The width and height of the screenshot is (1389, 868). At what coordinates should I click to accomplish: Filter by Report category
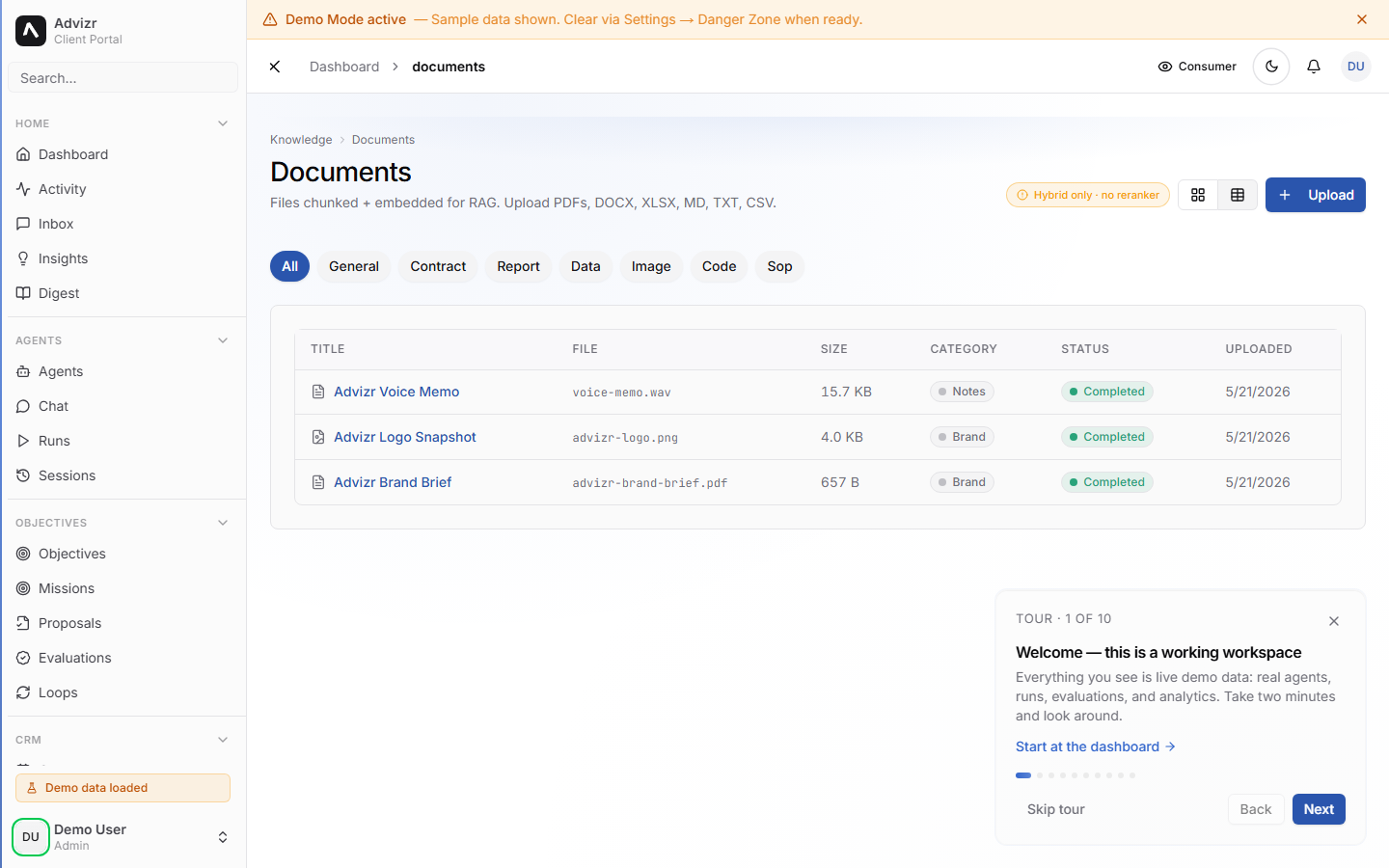coord(518,266)
